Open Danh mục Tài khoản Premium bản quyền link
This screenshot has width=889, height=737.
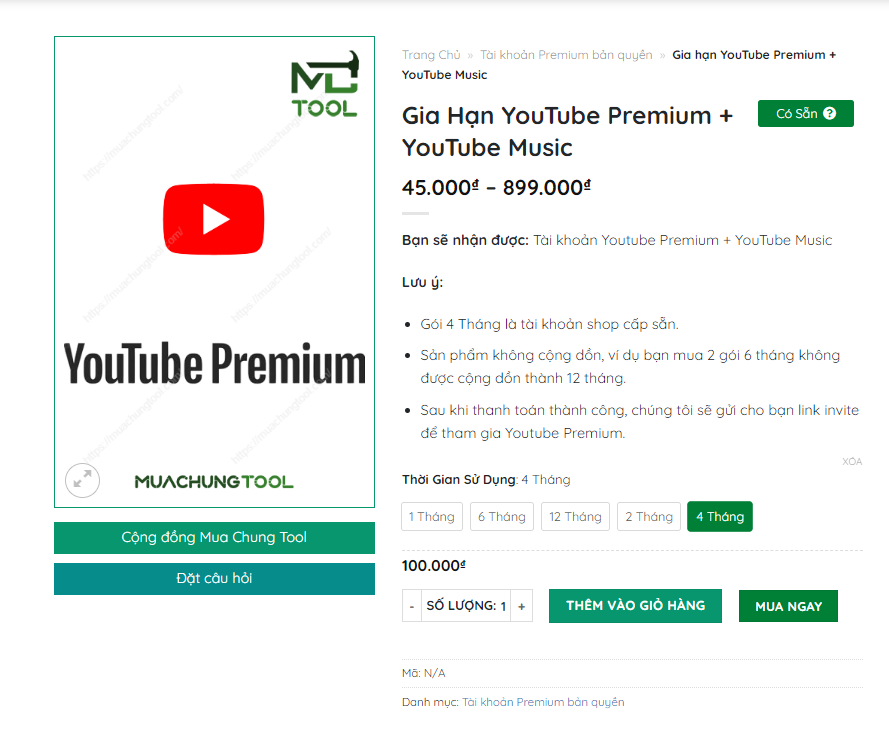click(x=543, y=702)
